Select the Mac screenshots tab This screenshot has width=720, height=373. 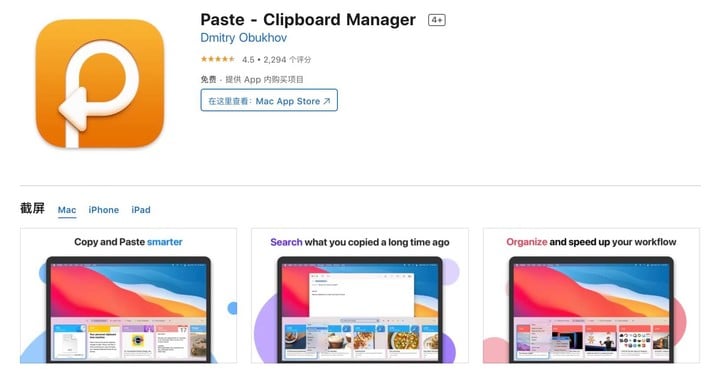tap(67, 210)
